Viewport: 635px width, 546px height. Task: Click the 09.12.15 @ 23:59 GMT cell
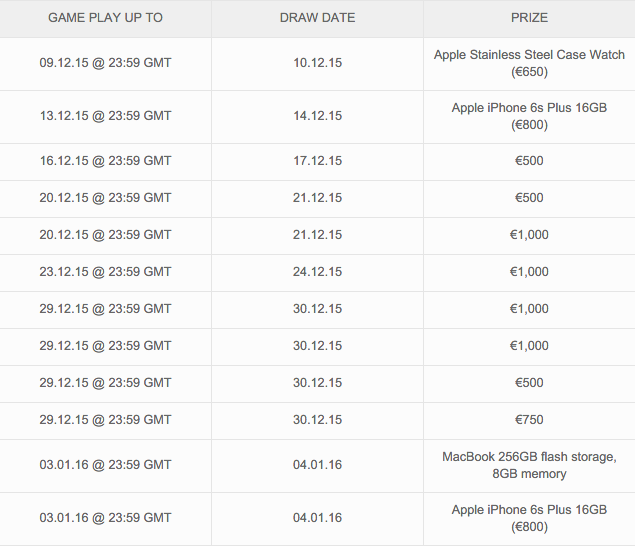(105, 63)
